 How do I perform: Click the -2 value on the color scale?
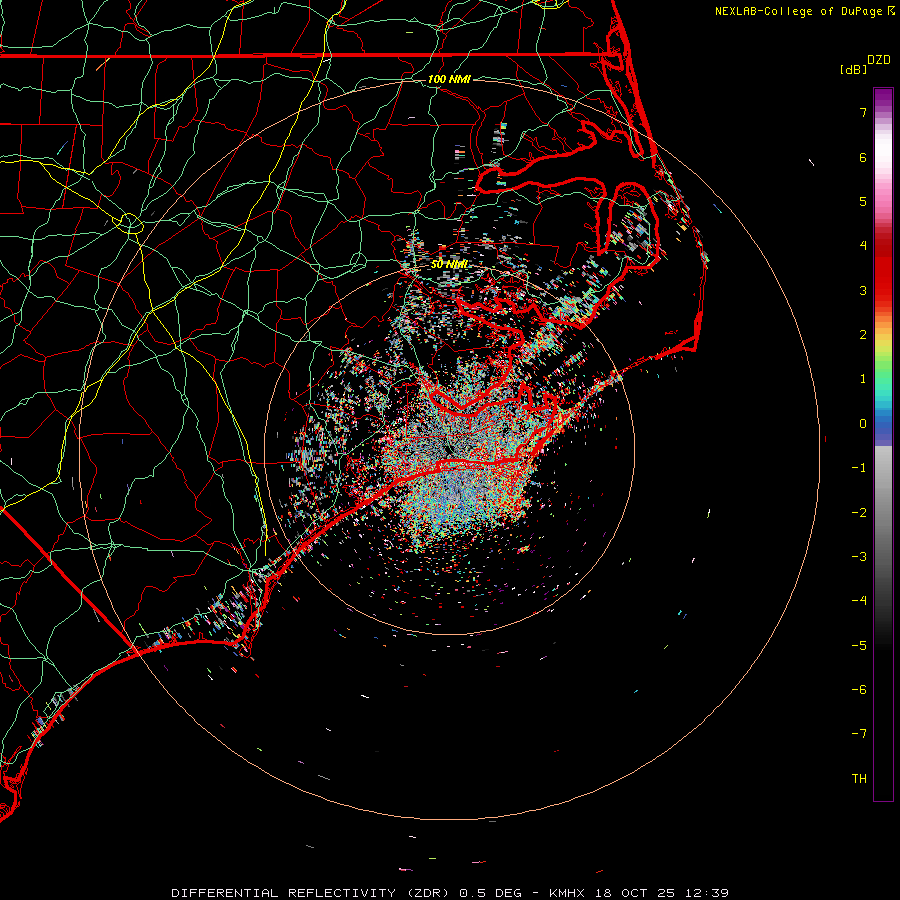[x=859, y=513]
